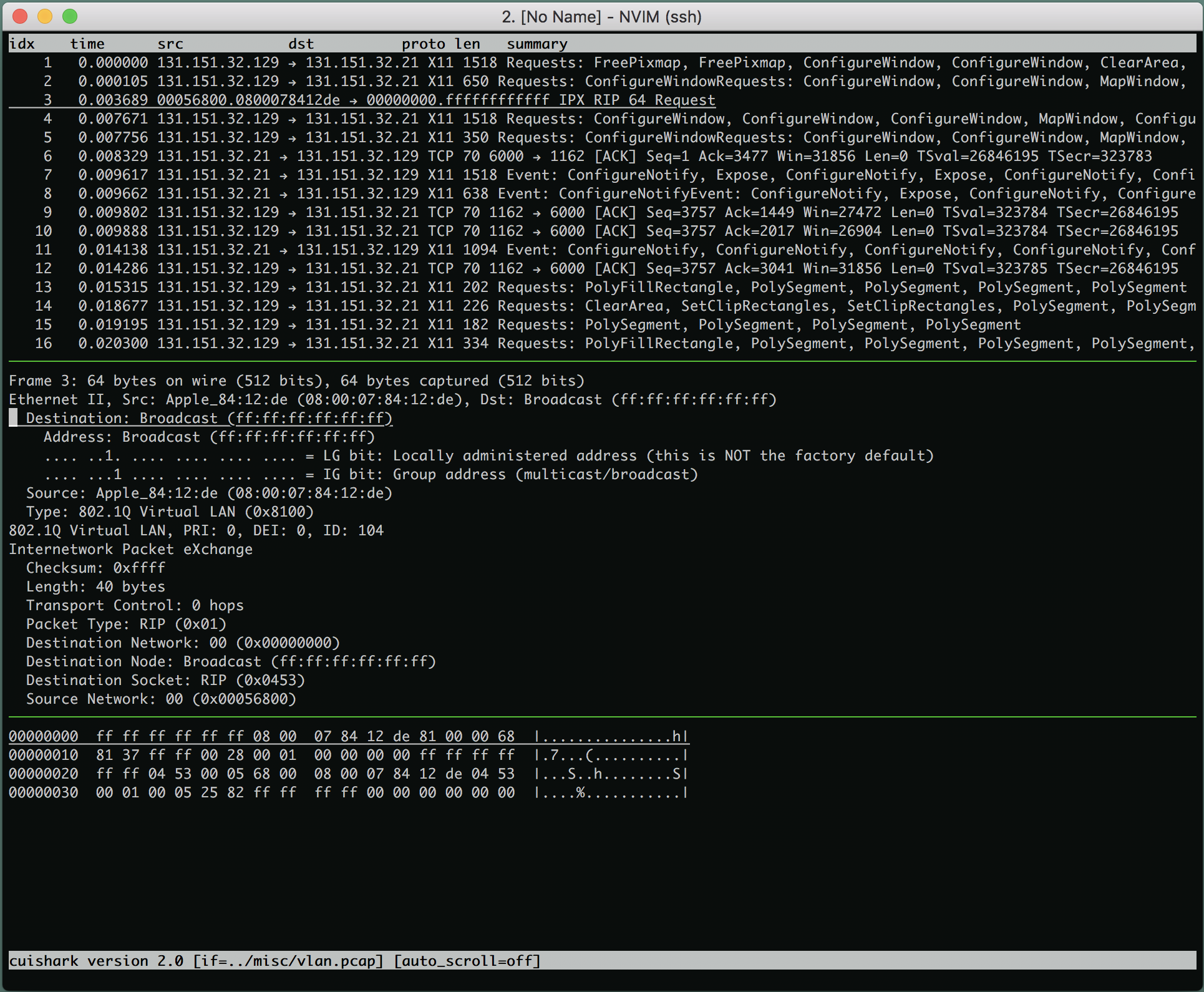Click the green zoom window button
1204x992 pixels.
coord(70,16)
